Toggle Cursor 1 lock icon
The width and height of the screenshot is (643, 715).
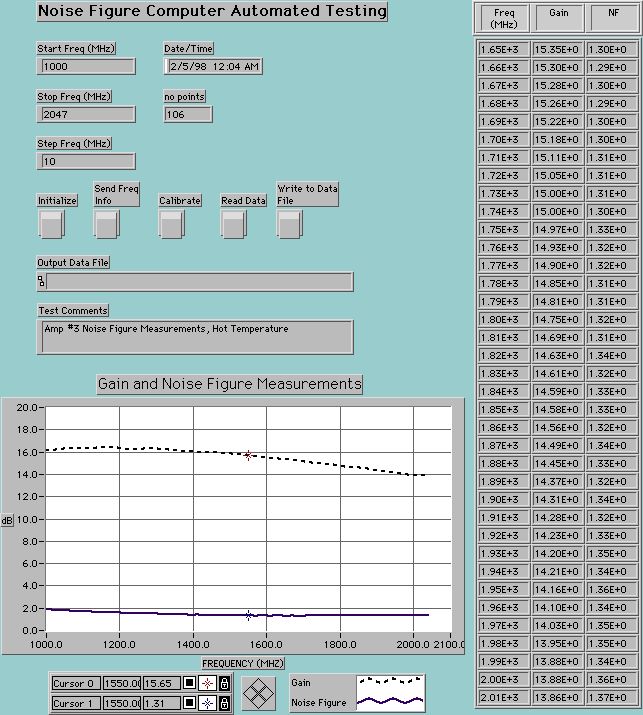coord(224,703)
